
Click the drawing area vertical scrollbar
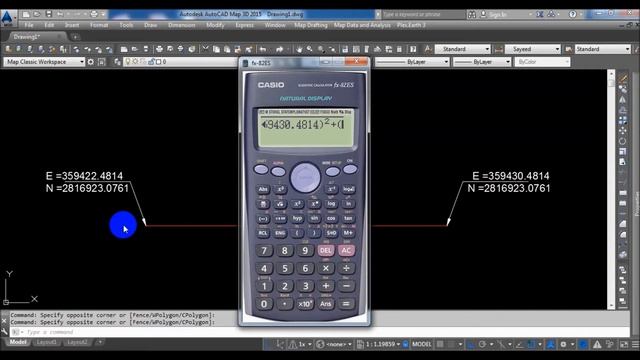click(611, 189)
